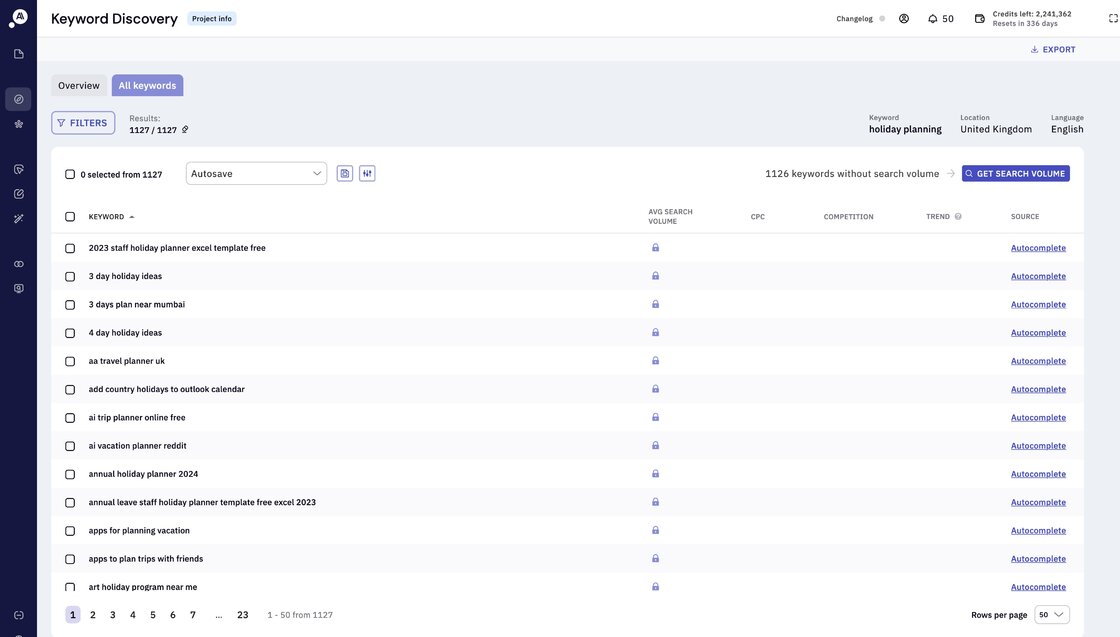Select the compass Keyword Discovery sidebar icon
This screenshot has height=637, width=1120.
[x=19, y=99]
